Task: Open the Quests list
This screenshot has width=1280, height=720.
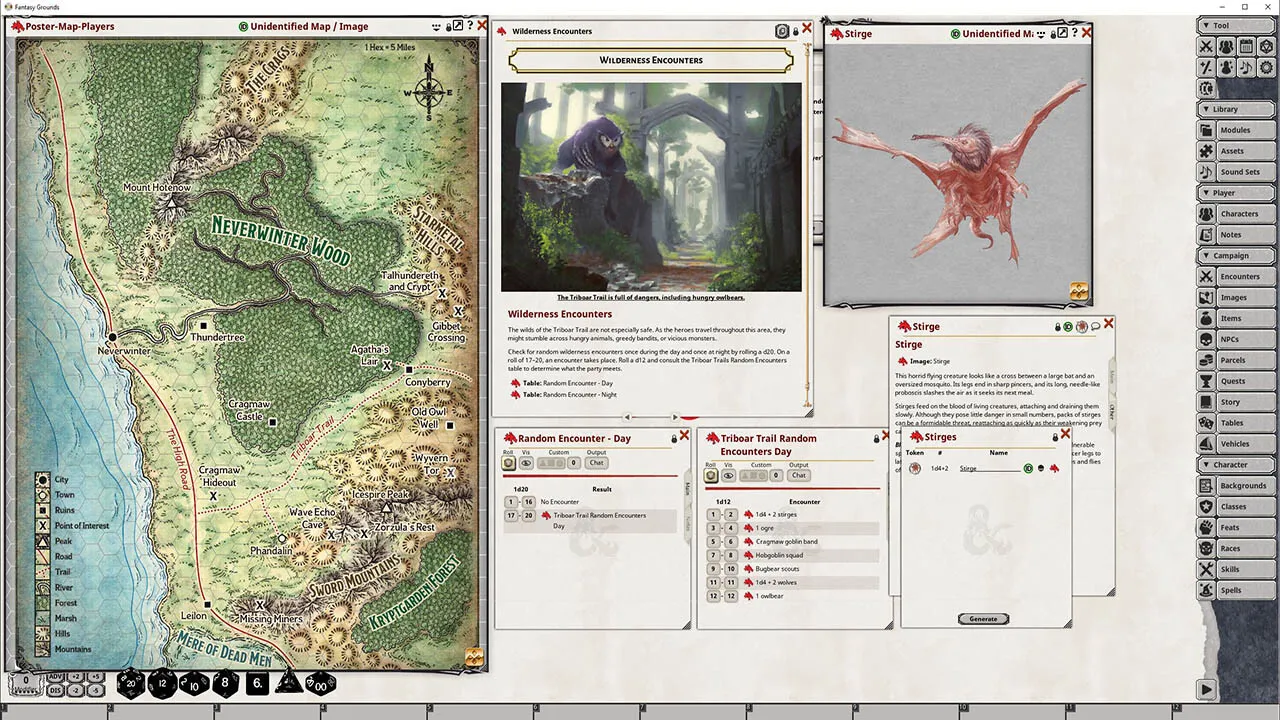Action: (x=1245, y=381)
